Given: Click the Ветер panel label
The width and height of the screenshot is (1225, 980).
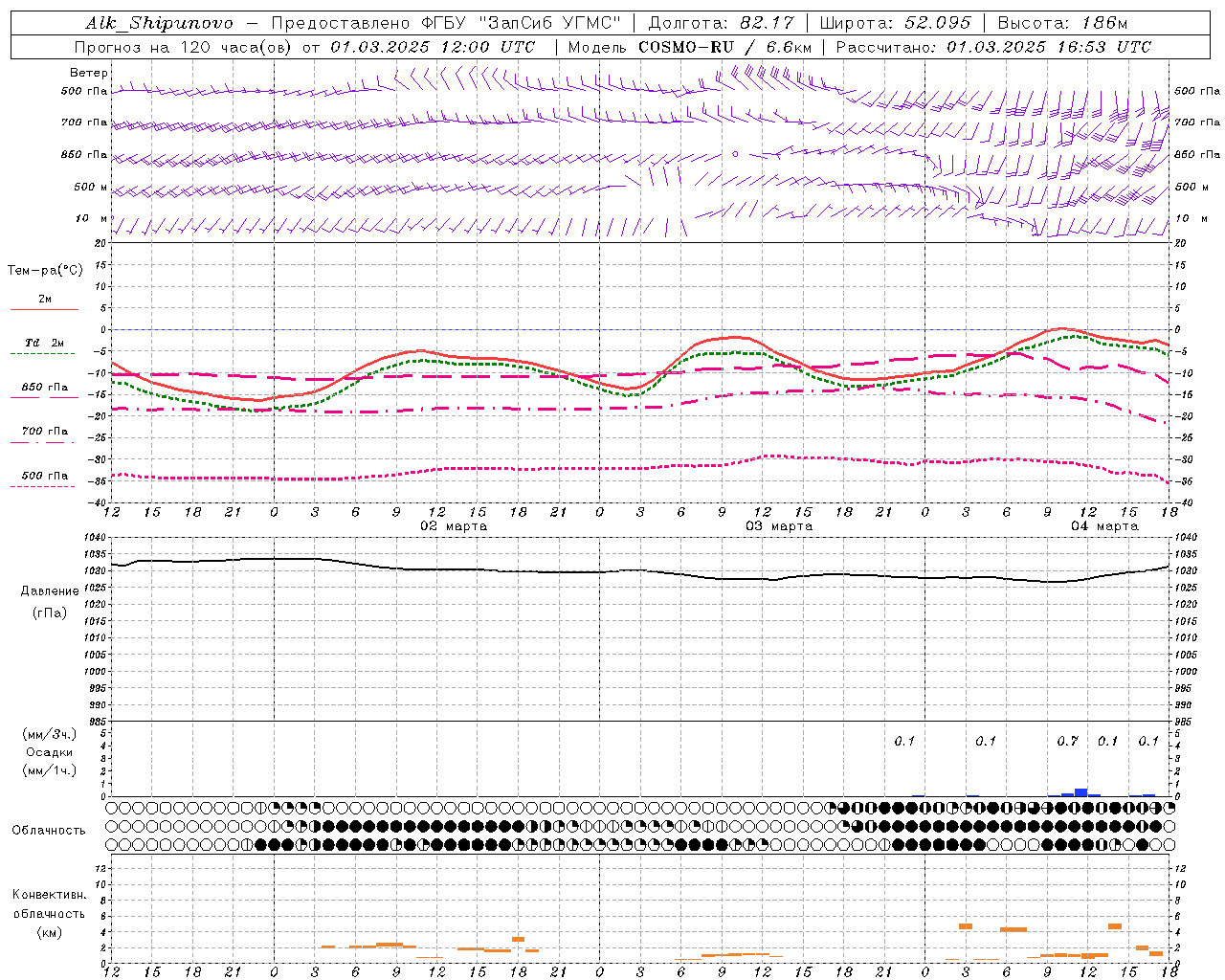Looking at the screenshot, I should (x=89, y=73).
